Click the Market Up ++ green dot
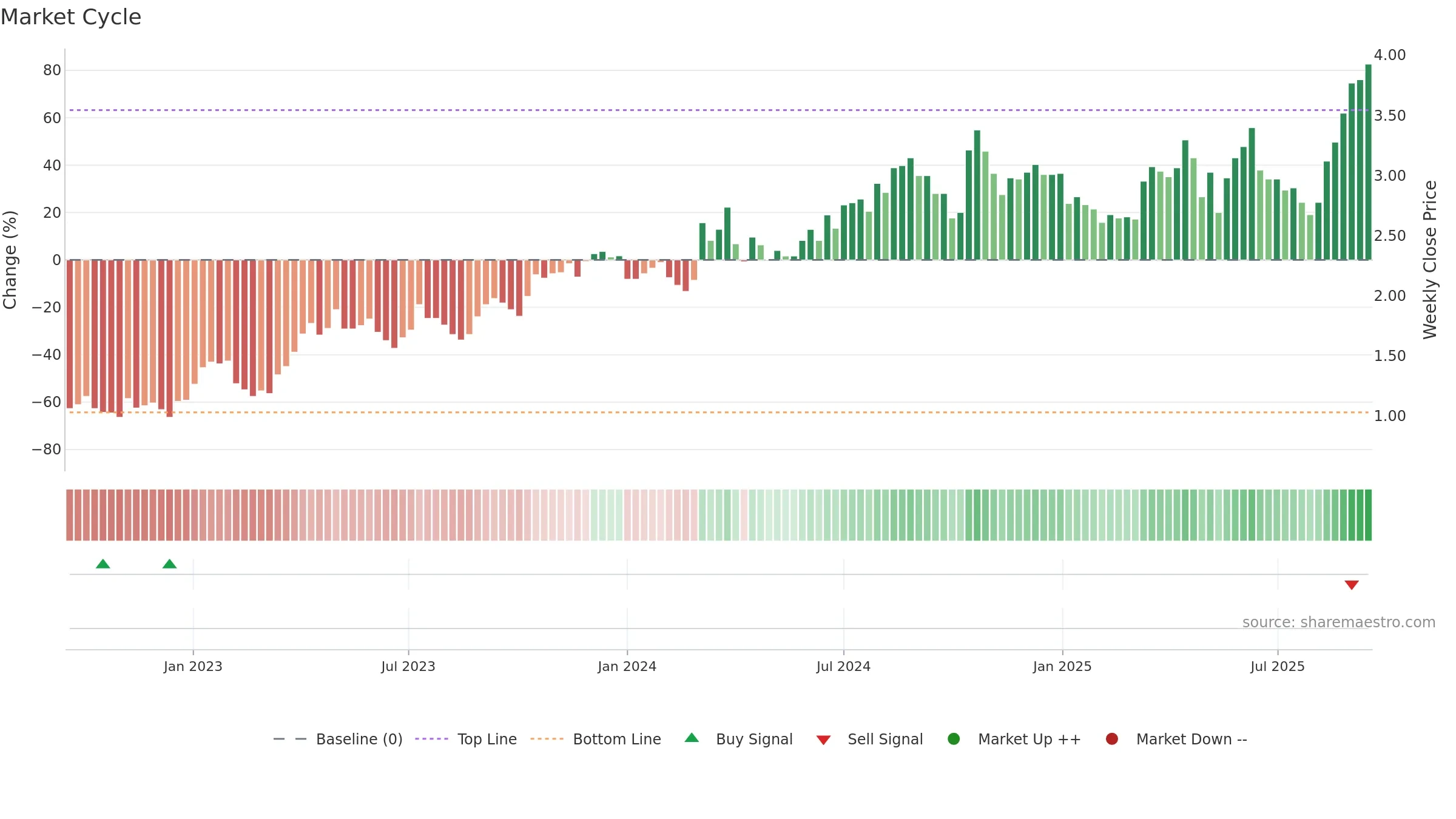 tap(954, 739)
